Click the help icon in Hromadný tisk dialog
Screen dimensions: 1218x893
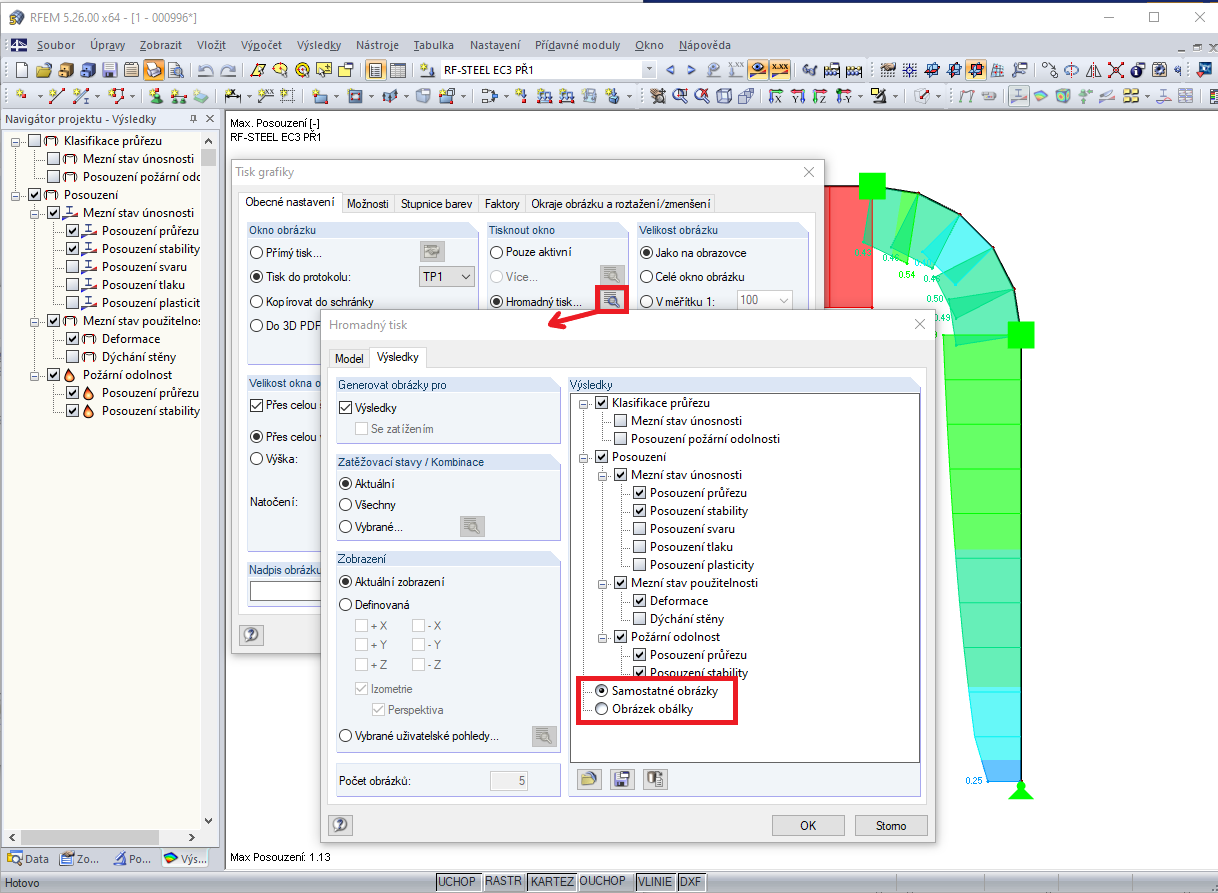(x=340, y=825)
